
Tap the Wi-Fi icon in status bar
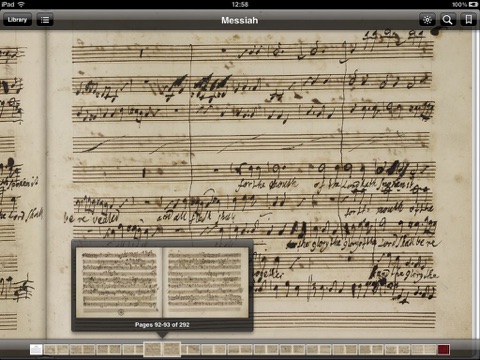point(21,4)
